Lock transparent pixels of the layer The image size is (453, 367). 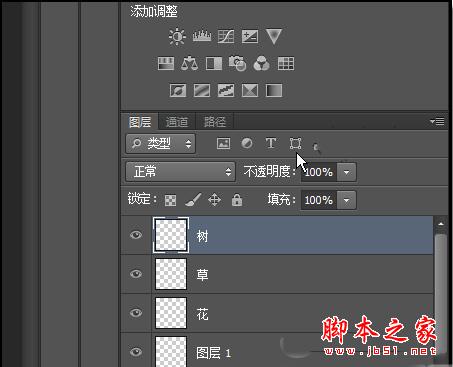[x=170, y=200]
